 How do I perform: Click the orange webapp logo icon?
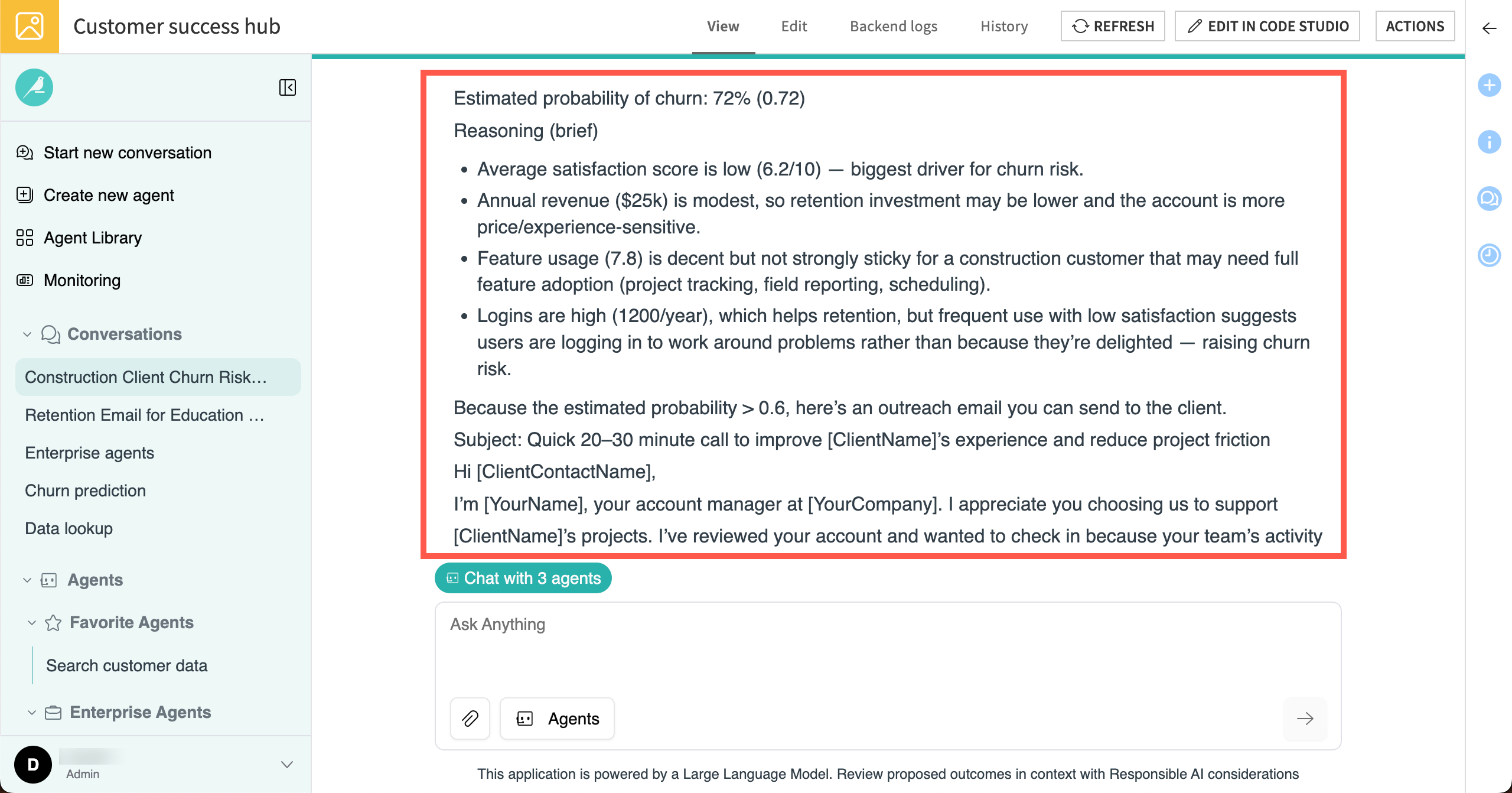pyautogui.click(x=30, y=27)
